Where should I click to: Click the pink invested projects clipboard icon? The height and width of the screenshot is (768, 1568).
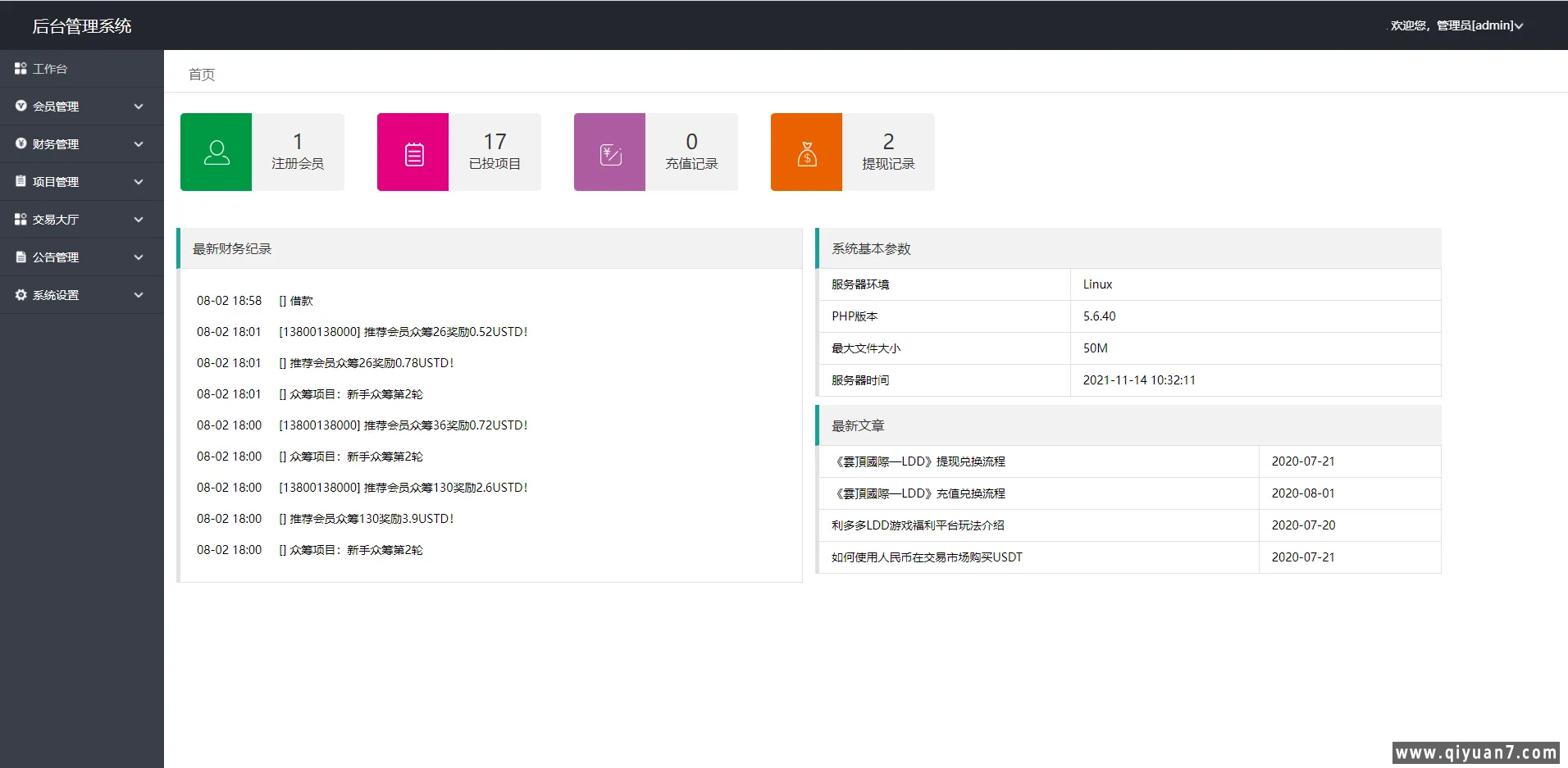click(413, 152)
